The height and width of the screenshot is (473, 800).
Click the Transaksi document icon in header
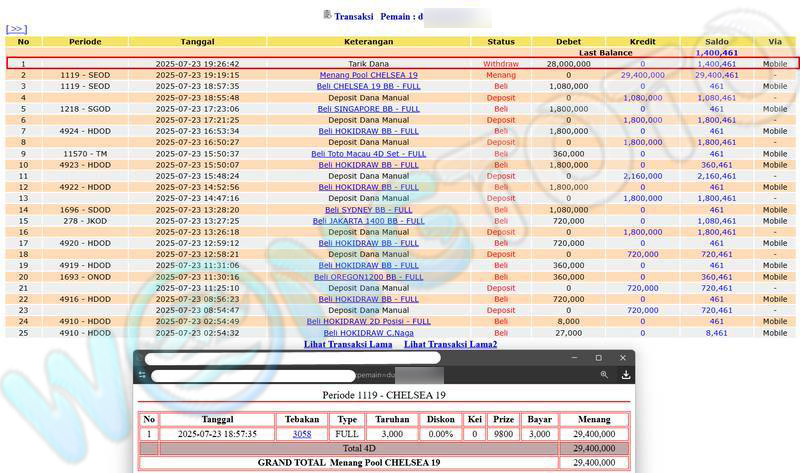pyautogui.click(x=328, y=15)
